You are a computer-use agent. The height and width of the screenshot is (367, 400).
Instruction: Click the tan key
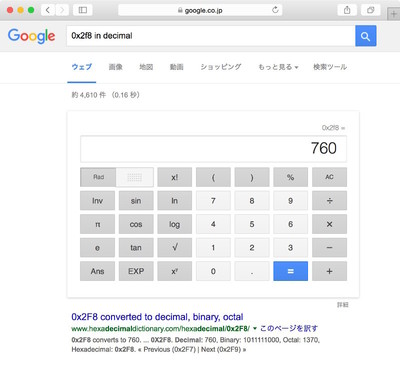[136, 247]
